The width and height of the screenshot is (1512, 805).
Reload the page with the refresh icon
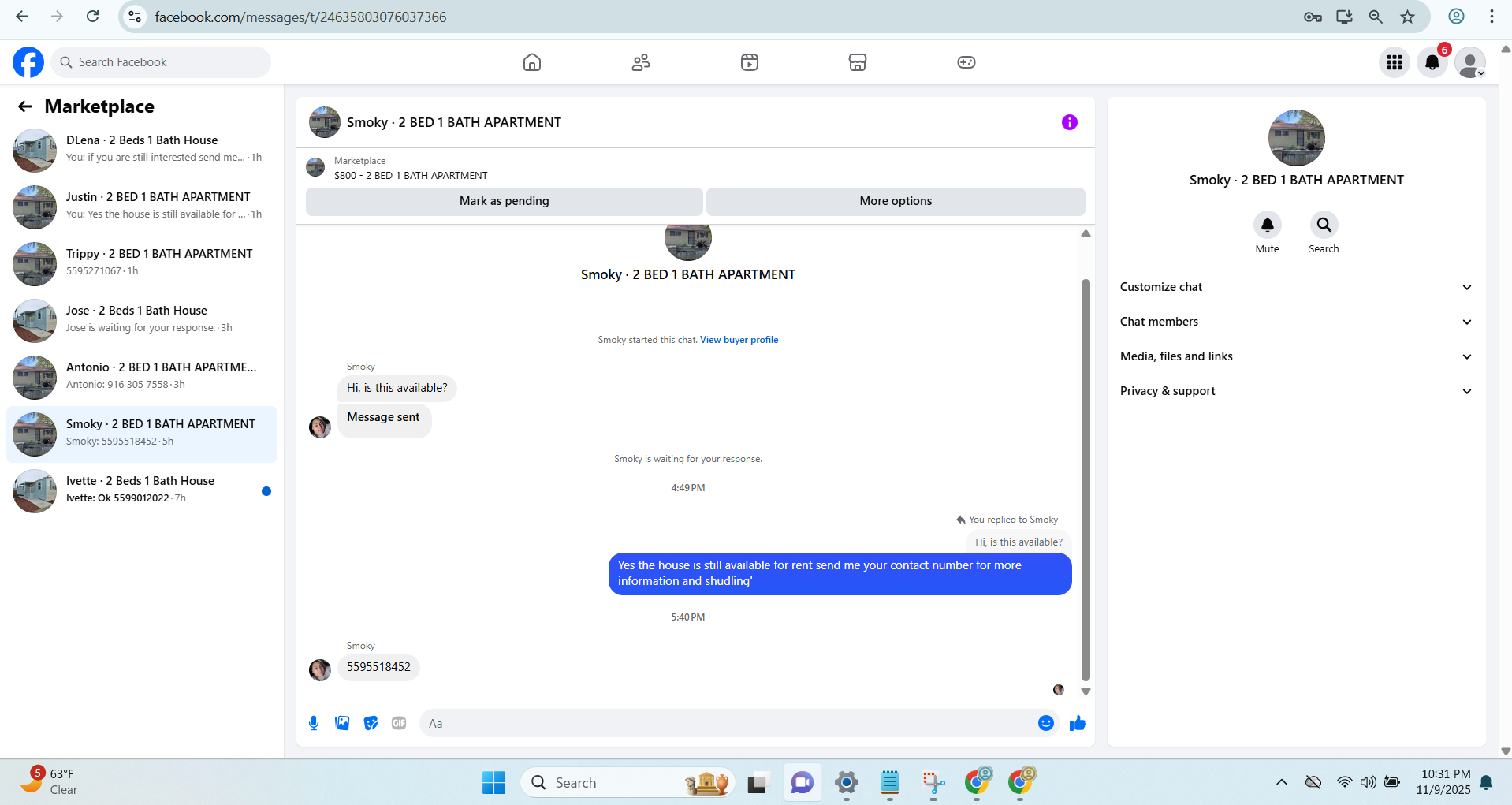coord(93,17)
